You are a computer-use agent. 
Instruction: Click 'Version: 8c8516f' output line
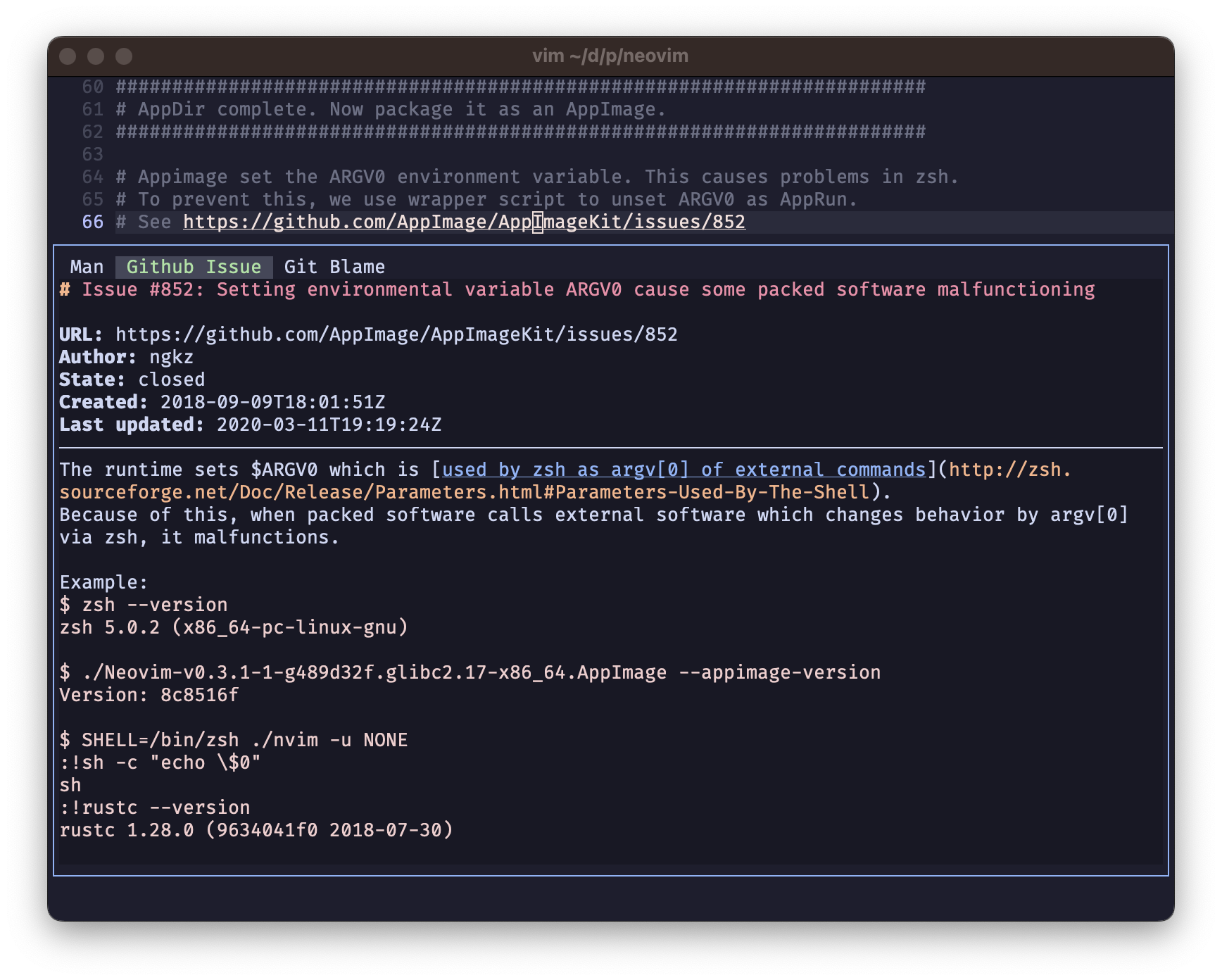coord(149,695)
